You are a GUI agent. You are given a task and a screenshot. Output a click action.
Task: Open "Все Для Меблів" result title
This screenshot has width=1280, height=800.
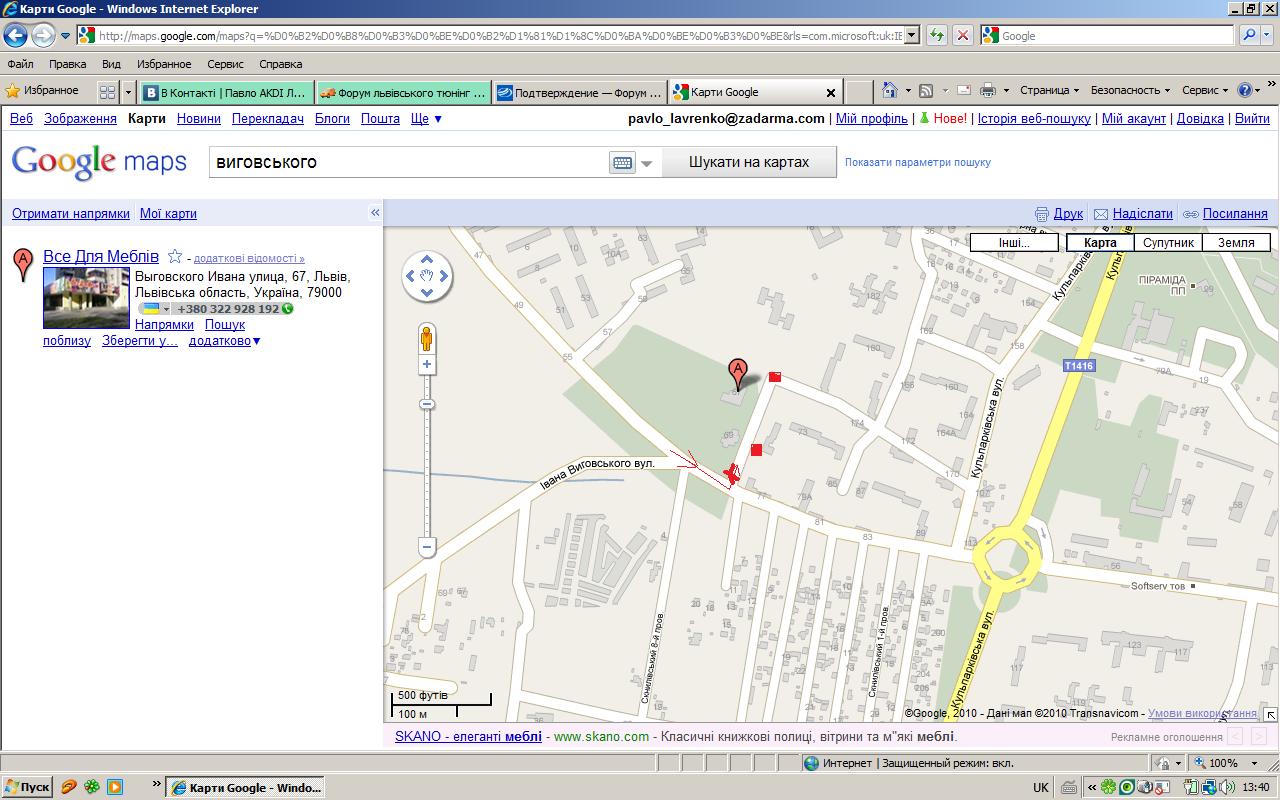point(101,256)
